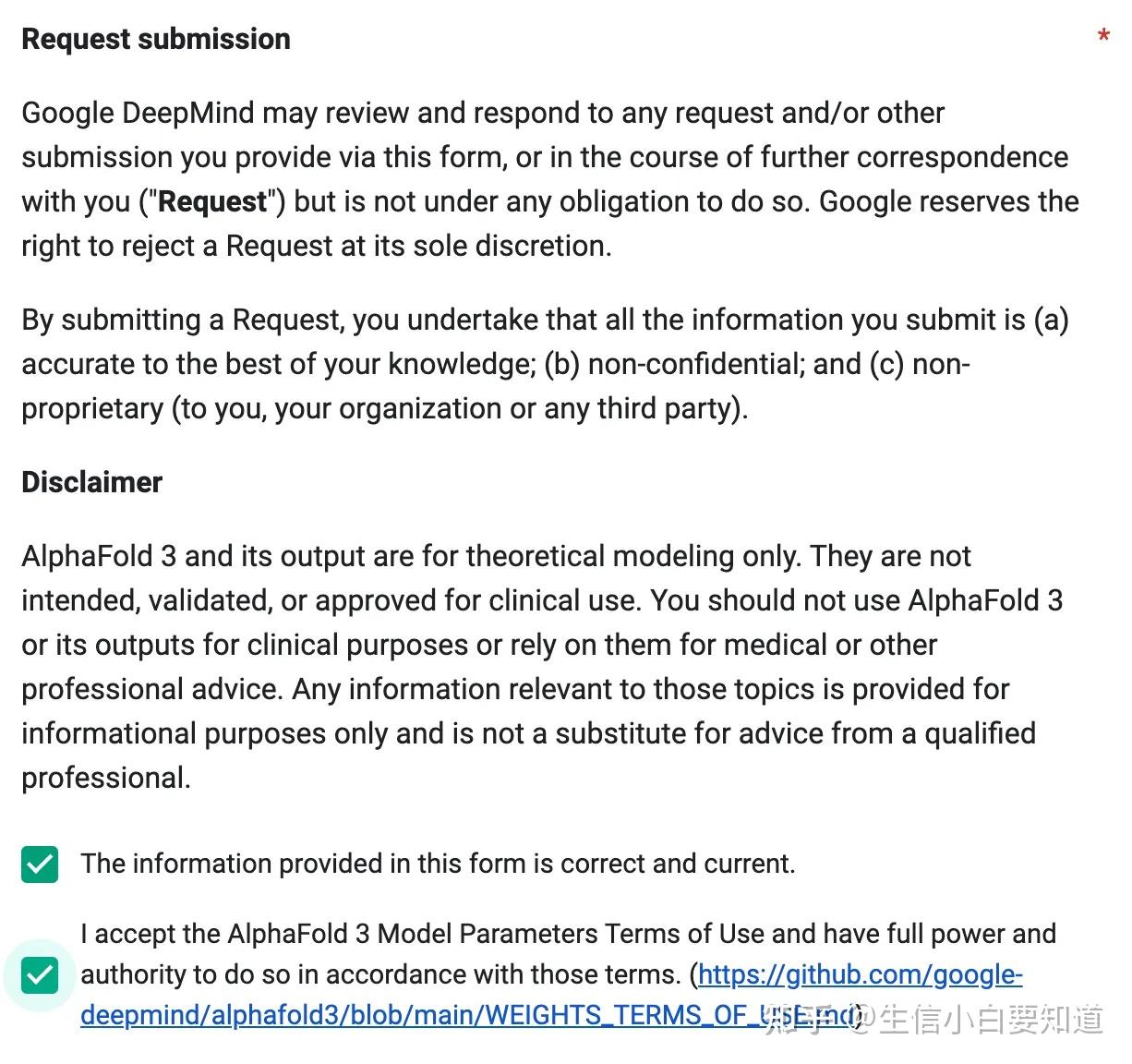1132x1064 pixels.
Task: Click the Request submission heading
Action: (x=156, y=39)
